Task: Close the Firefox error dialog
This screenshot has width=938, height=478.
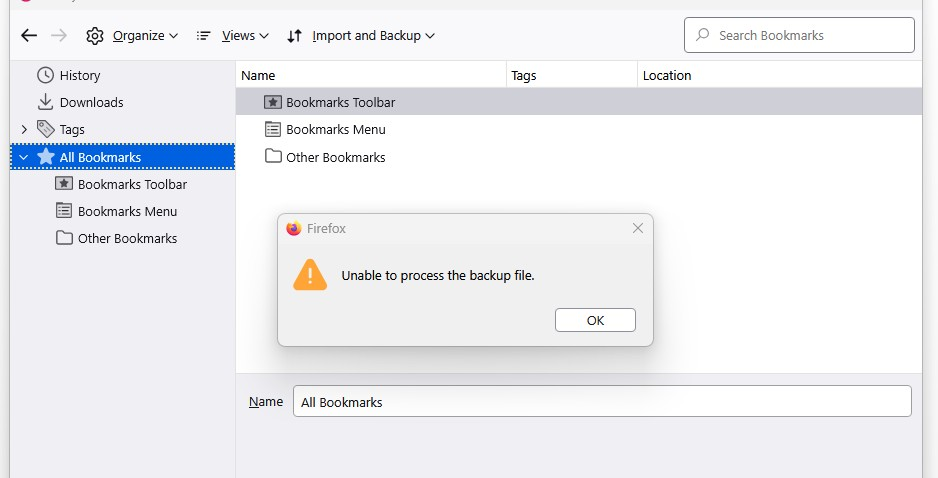Action: pos(638,228)
